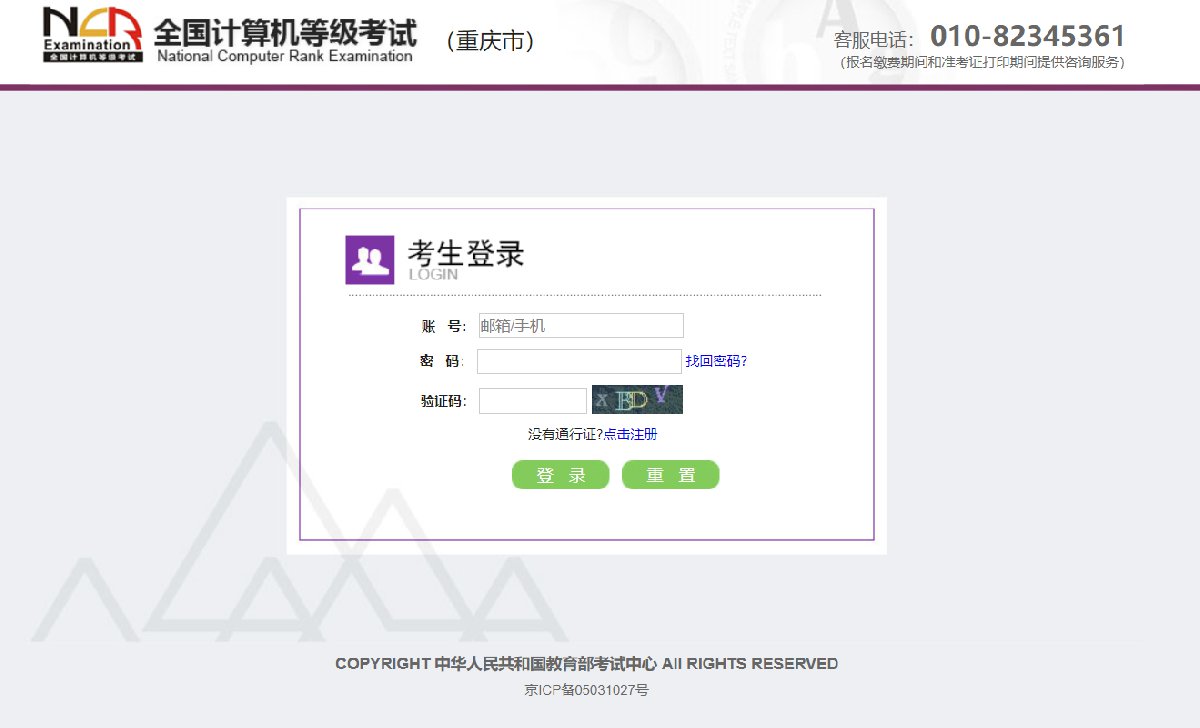Click the 全国计算机等级考试 site title
1200x728 pixels.
[x=285, y=34]
